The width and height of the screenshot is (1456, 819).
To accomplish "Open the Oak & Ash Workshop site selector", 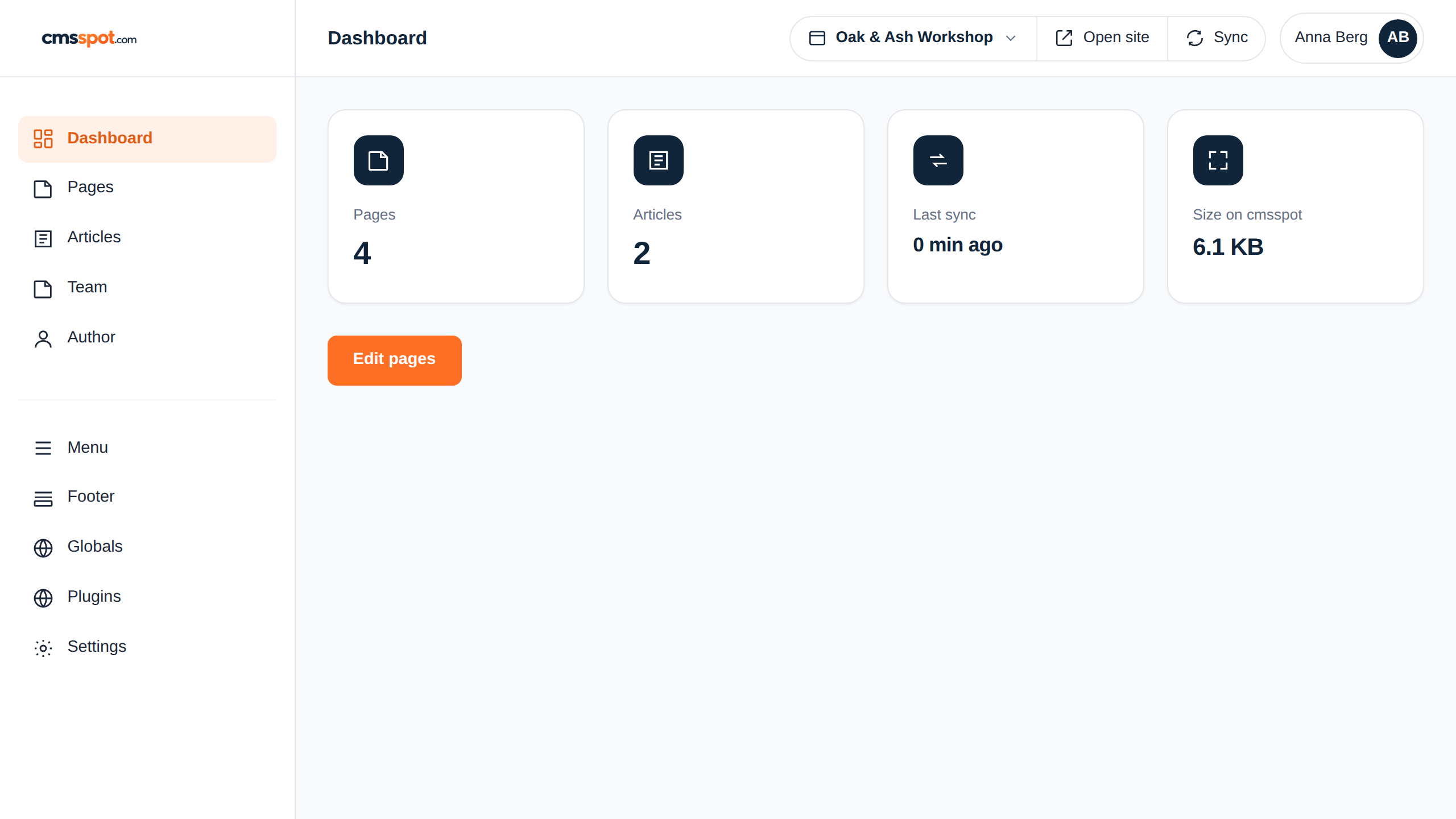I will (913, 38).
